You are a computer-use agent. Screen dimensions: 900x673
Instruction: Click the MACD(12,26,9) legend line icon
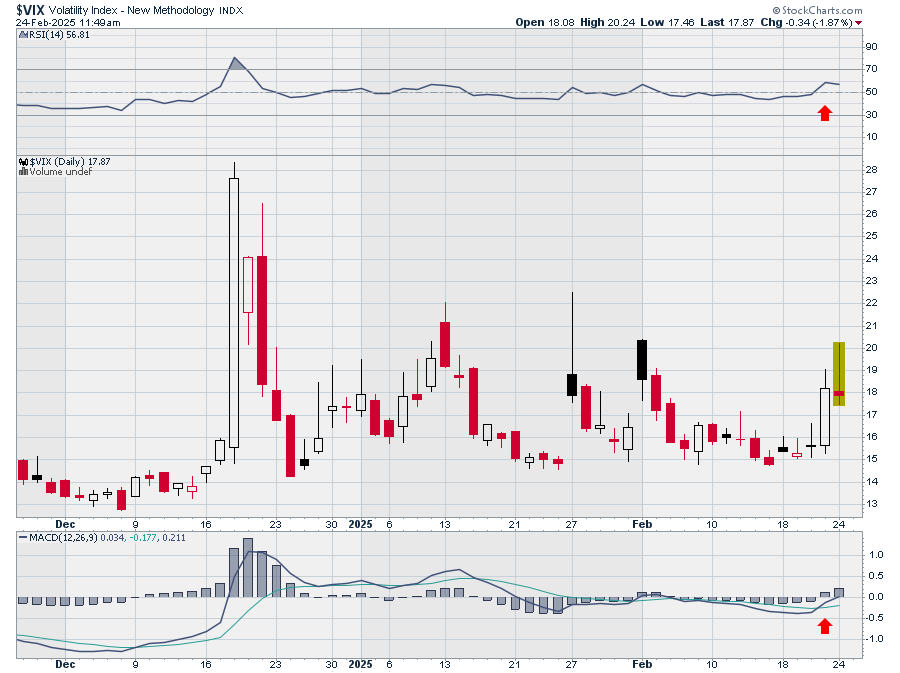[22, 538]
